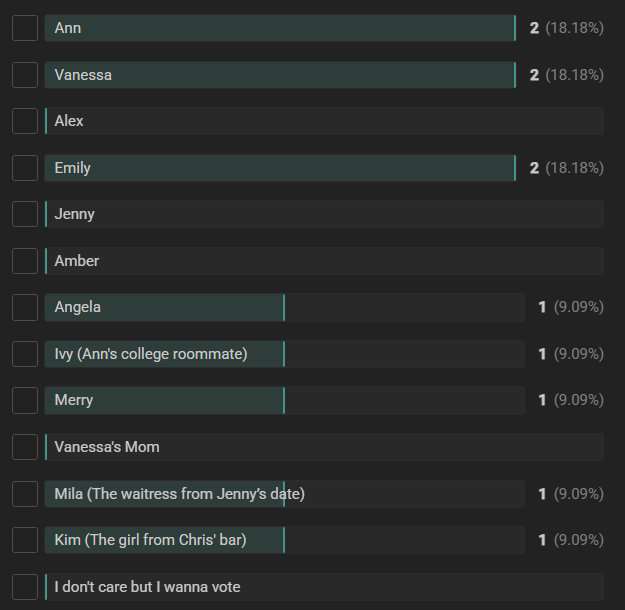Image resolution: width=625 pixels, height=610 pixels.
Task: Click Merry's 1 (9.09%) vote count
Action: point(571,400)
